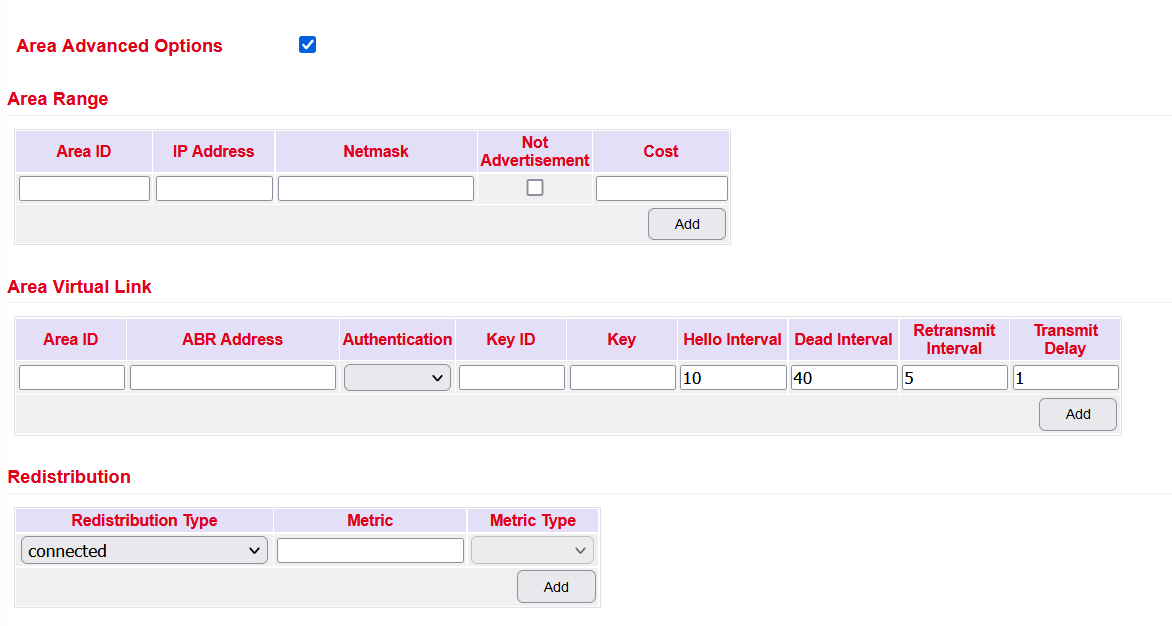This screenshot has width=1172, height=626.
Task: Click the Transmit Delay field containing 1
Action: coord(1065,377)
